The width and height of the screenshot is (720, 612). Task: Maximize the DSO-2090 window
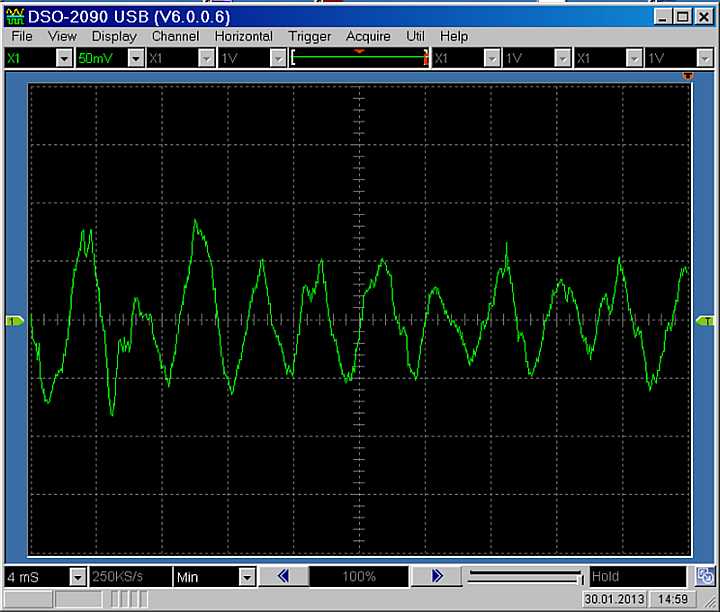tap(682, 16)
